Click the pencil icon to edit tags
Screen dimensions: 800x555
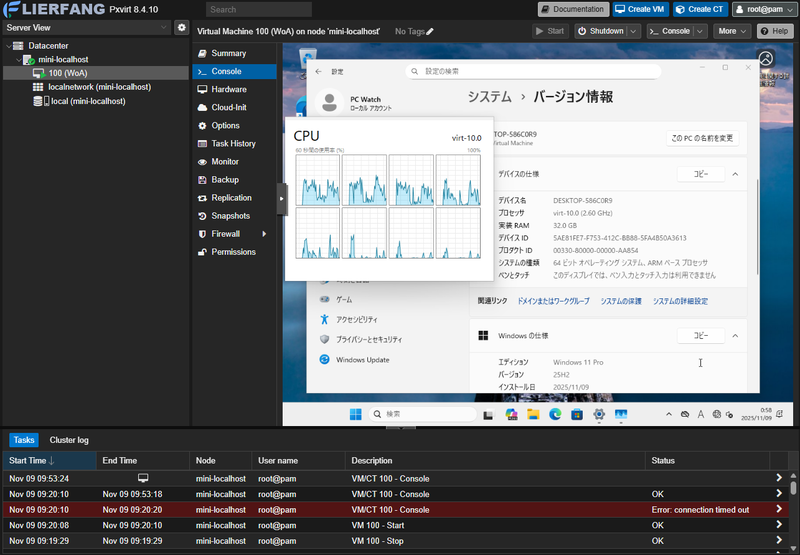430,32
